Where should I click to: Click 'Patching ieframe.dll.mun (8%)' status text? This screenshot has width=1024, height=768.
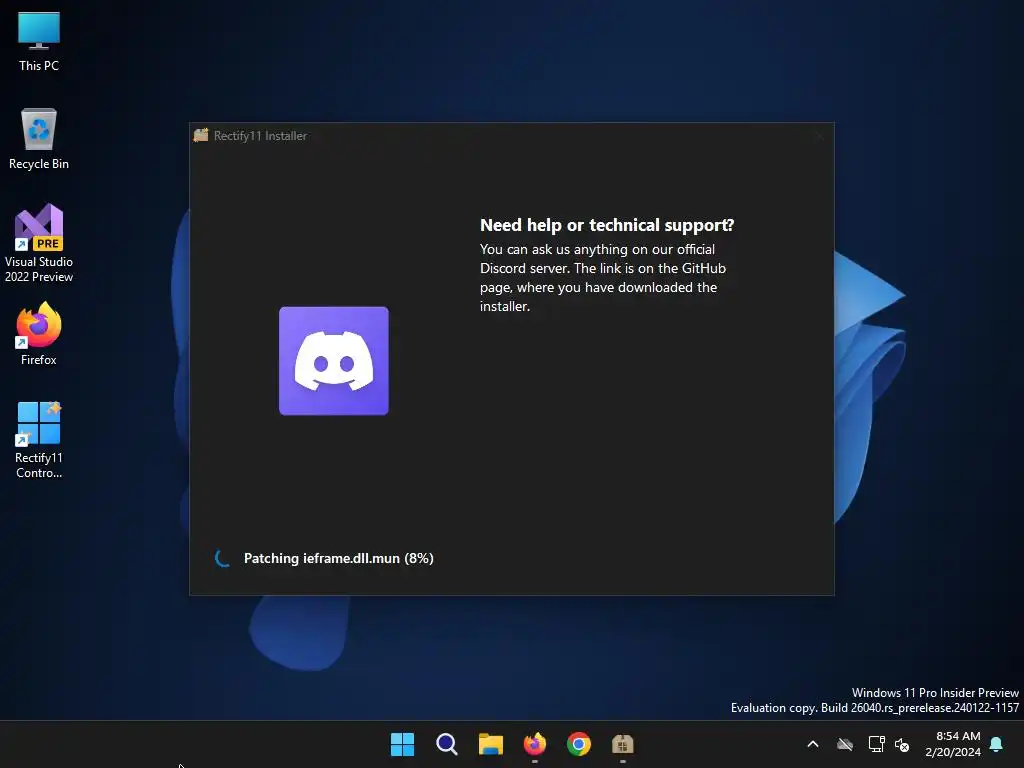coord(338,558)
